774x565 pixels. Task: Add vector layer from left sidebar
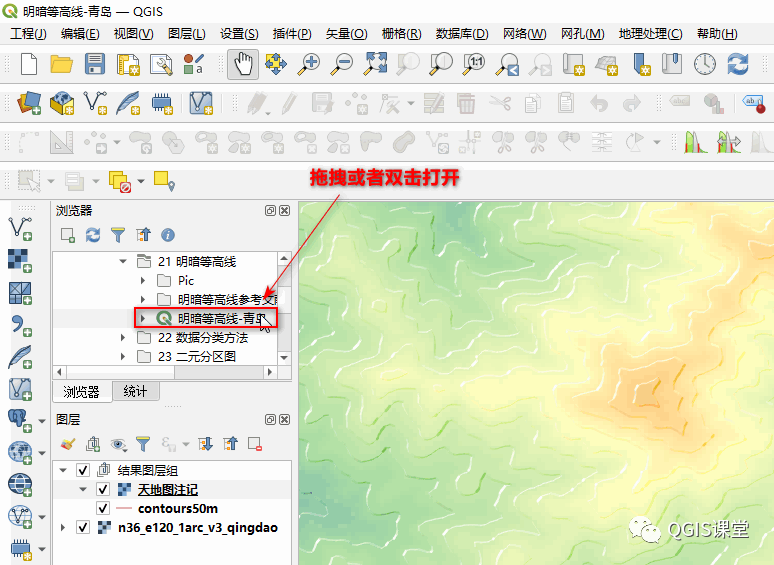pyautogui.click(x=20, y=228)
